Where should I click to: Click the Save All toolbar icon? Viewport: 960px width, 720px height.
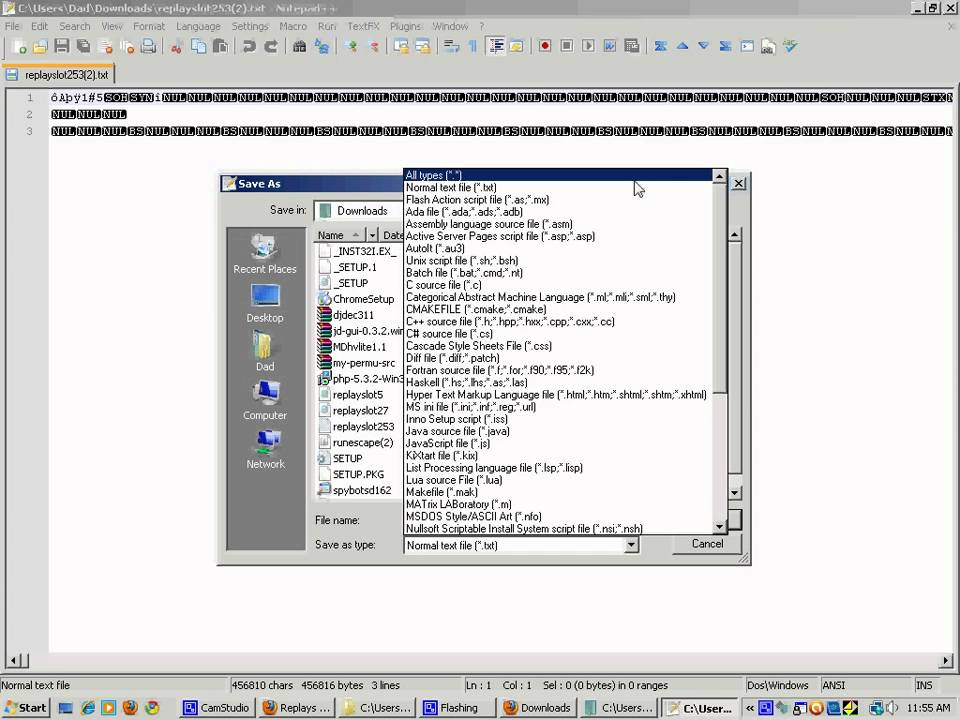83,47
